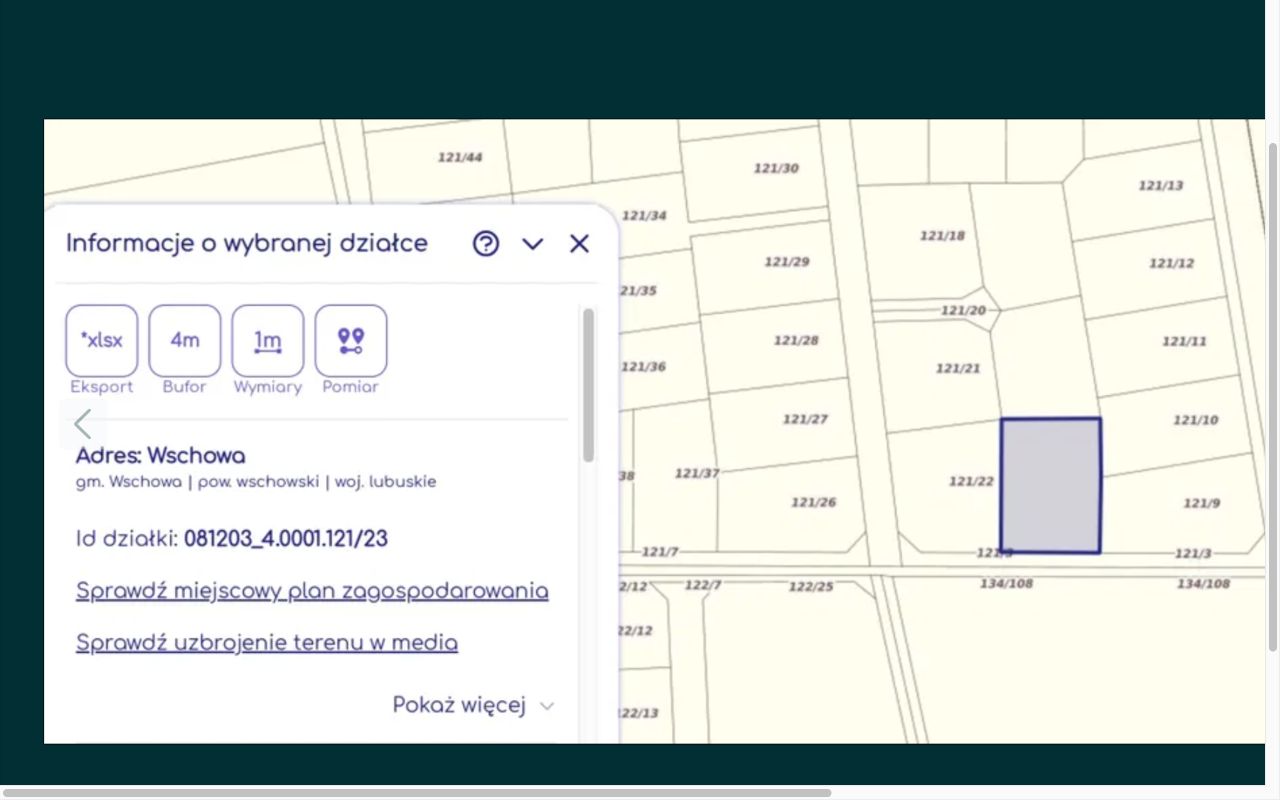Image resolution: width=1280 pixels, height=800 pixels.
Task: Select parcel 121/21 on the map
Action: (x=958, y=368)
